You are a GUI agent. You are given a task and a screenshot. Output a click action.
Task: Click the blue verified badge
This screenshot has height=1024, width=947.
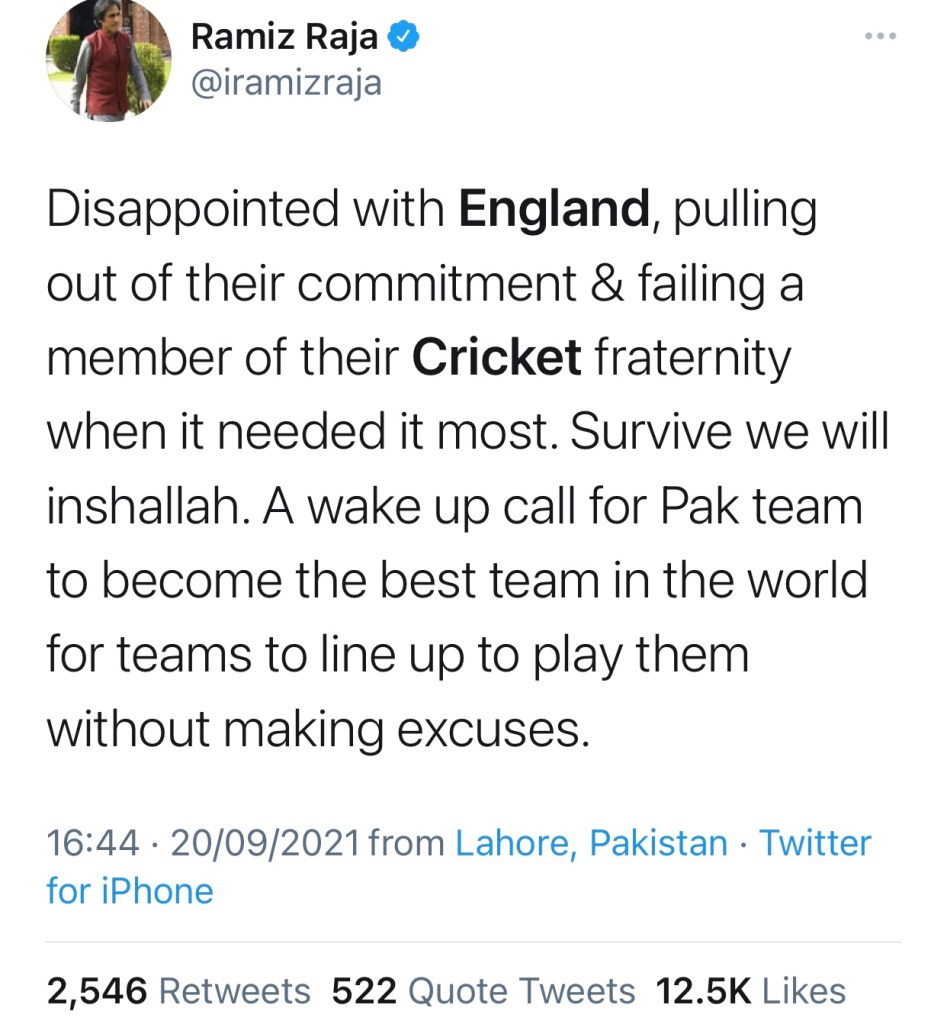[x=403, y=37]
